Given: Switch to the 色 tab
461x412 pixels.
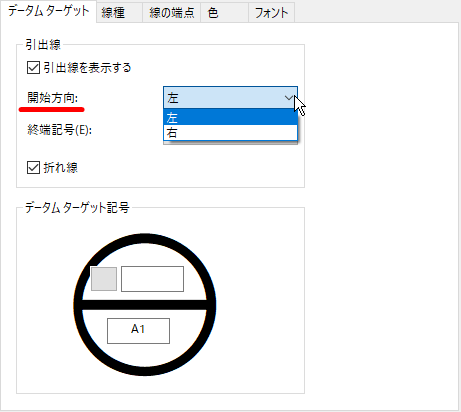Looking at the screenshot, I should 224,13.
